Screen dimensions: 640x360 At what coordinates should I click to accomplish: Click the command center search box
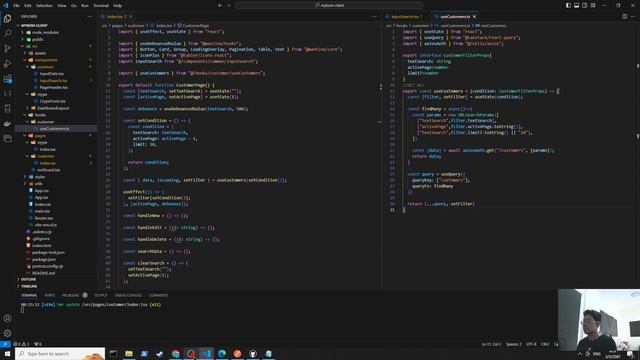click(x=329, y=5)
